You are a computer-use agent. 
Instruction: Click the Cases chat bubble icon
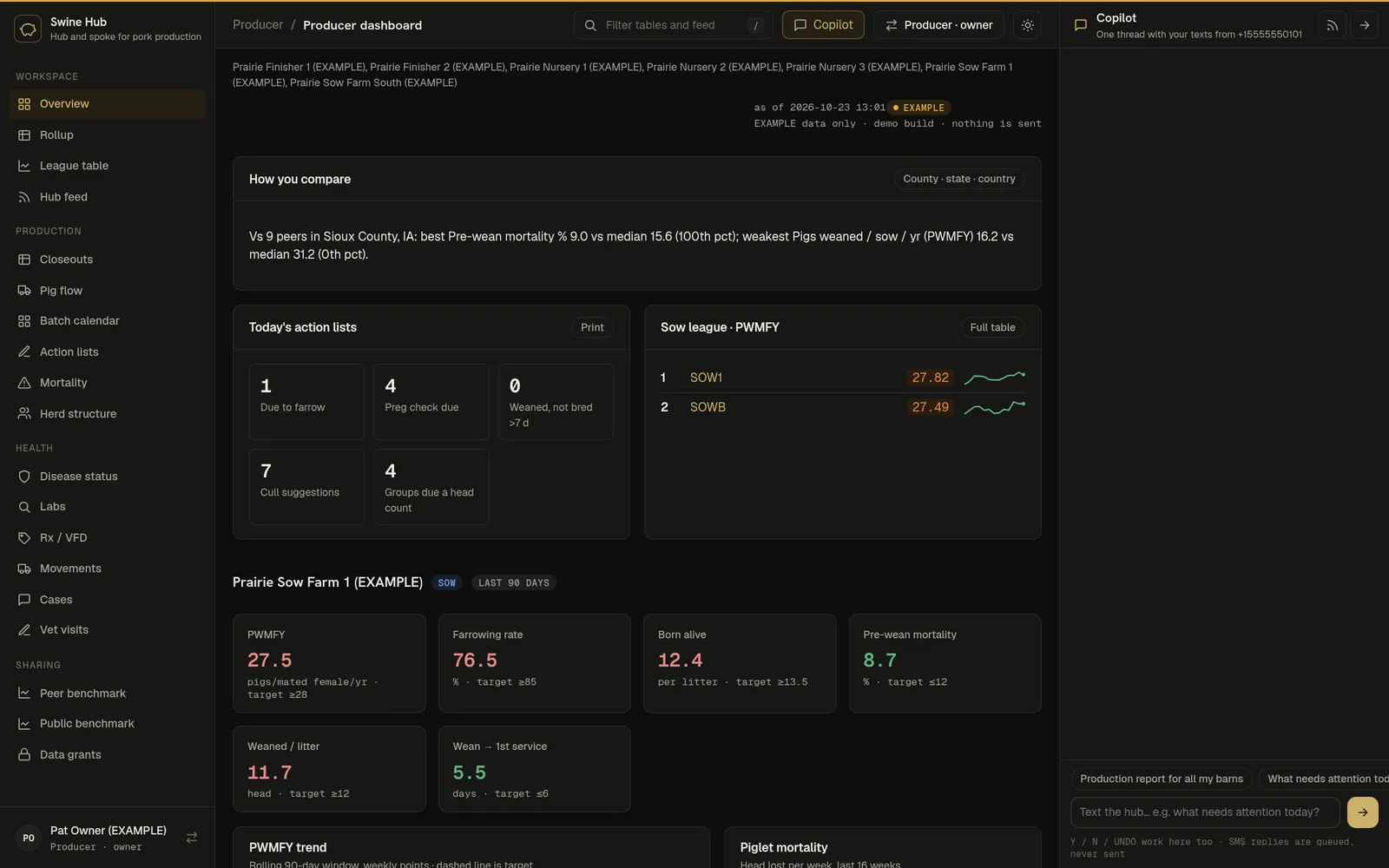click(x=24, y=600)
